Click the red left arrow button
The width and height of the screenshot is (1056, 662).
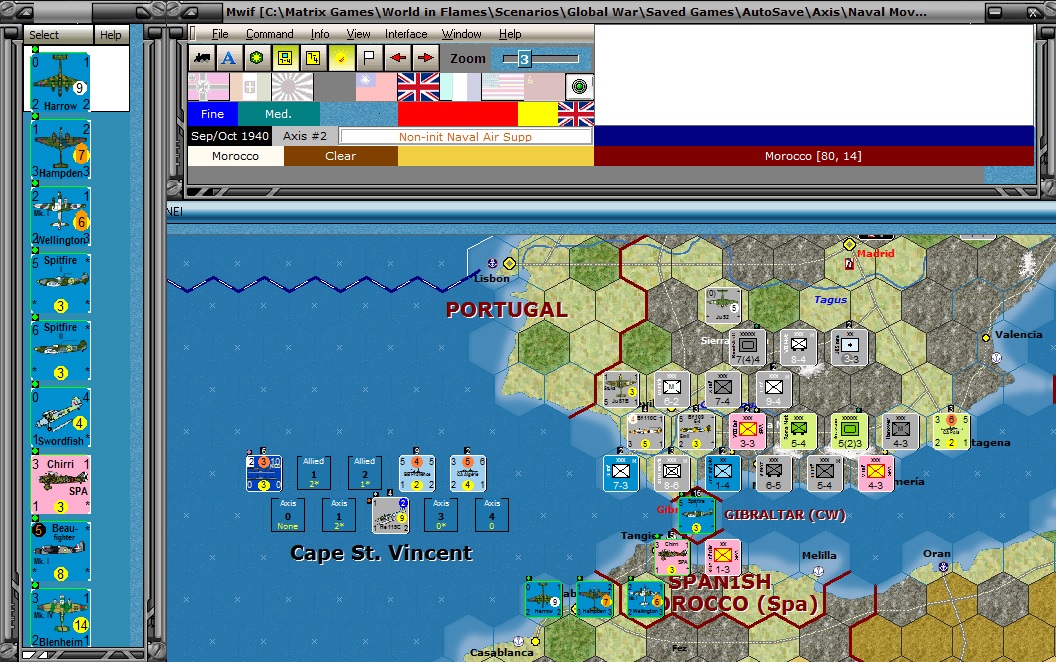pos(397,58)
